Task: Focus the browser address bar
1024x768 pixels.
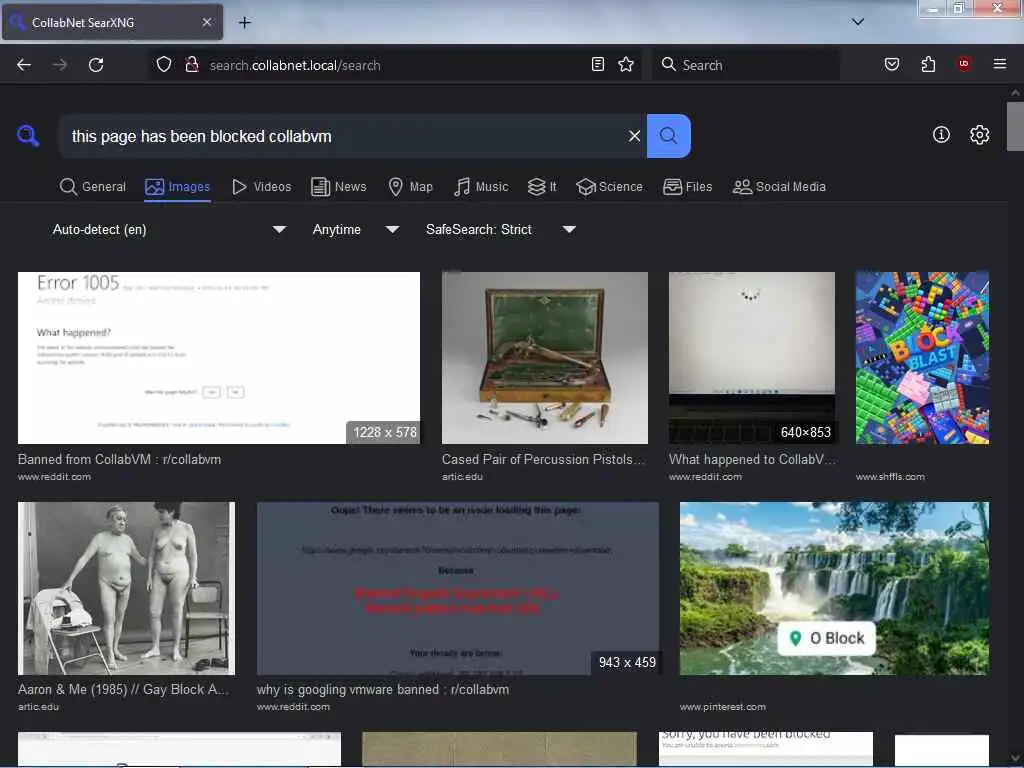Action: click(x=395, y=65)
